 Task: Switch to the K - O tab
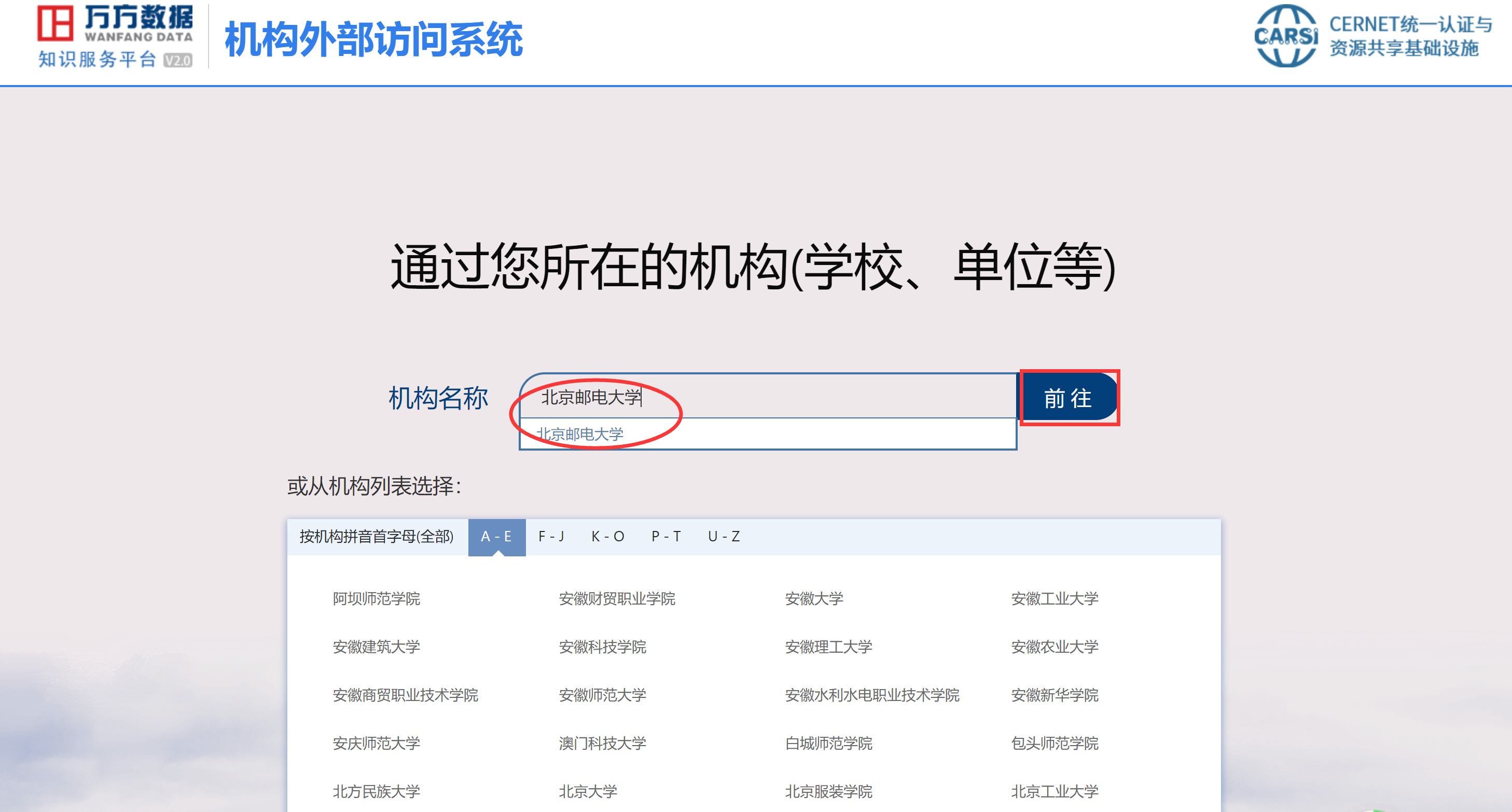pyautogui.click(x=607, y=536)
